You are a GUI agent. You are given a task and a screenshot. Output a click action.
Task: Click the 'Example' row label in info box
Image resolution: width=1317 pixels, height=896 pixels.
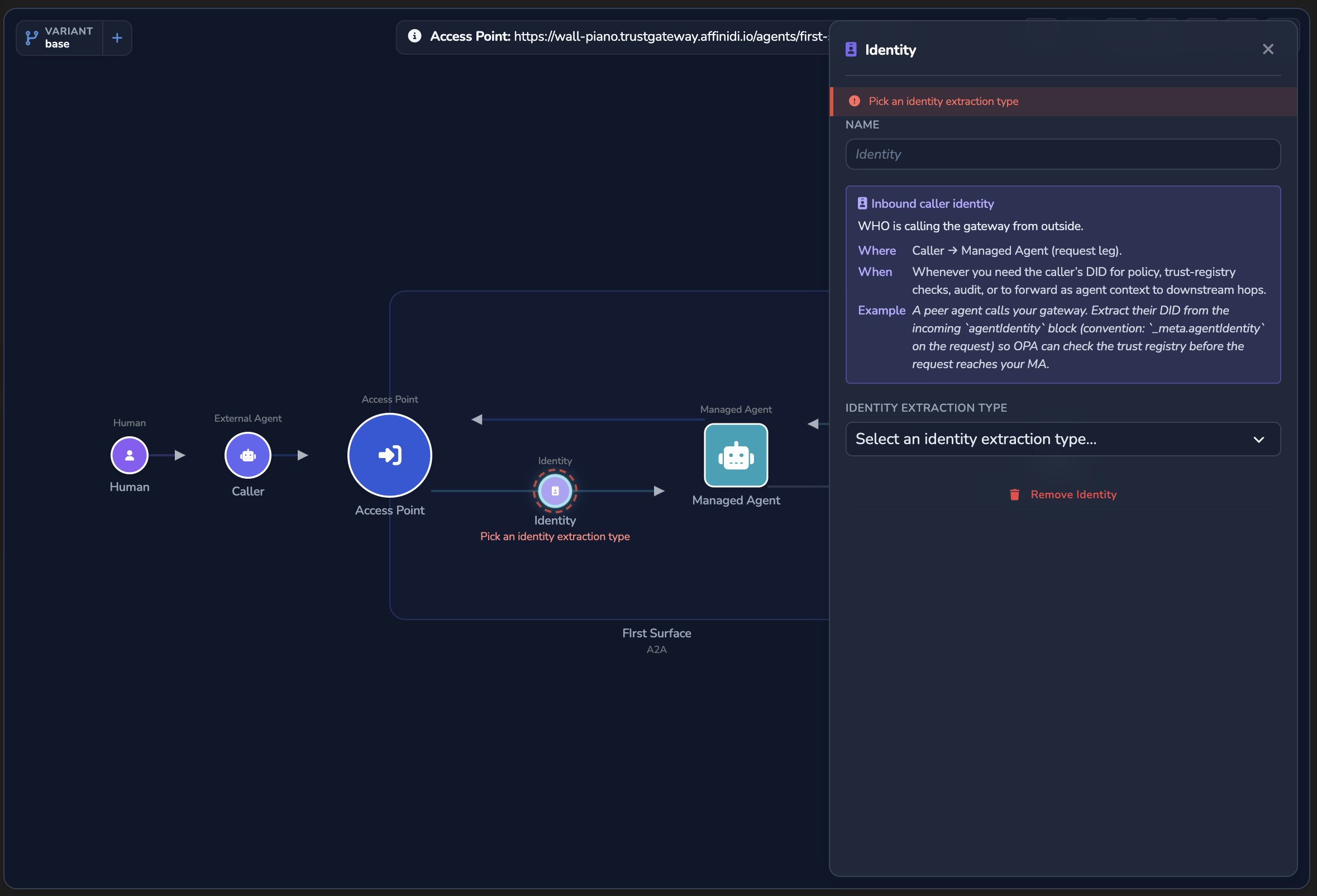point(881,310)
